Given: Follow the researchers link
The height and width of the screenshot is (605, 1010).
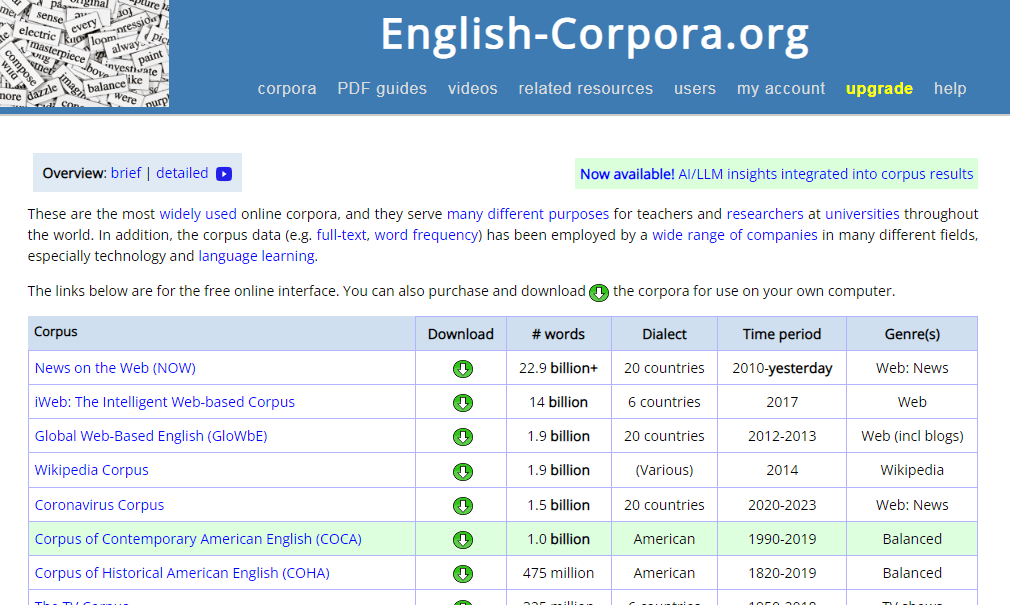Looking at the screenshot, I should tap(765, 214).
